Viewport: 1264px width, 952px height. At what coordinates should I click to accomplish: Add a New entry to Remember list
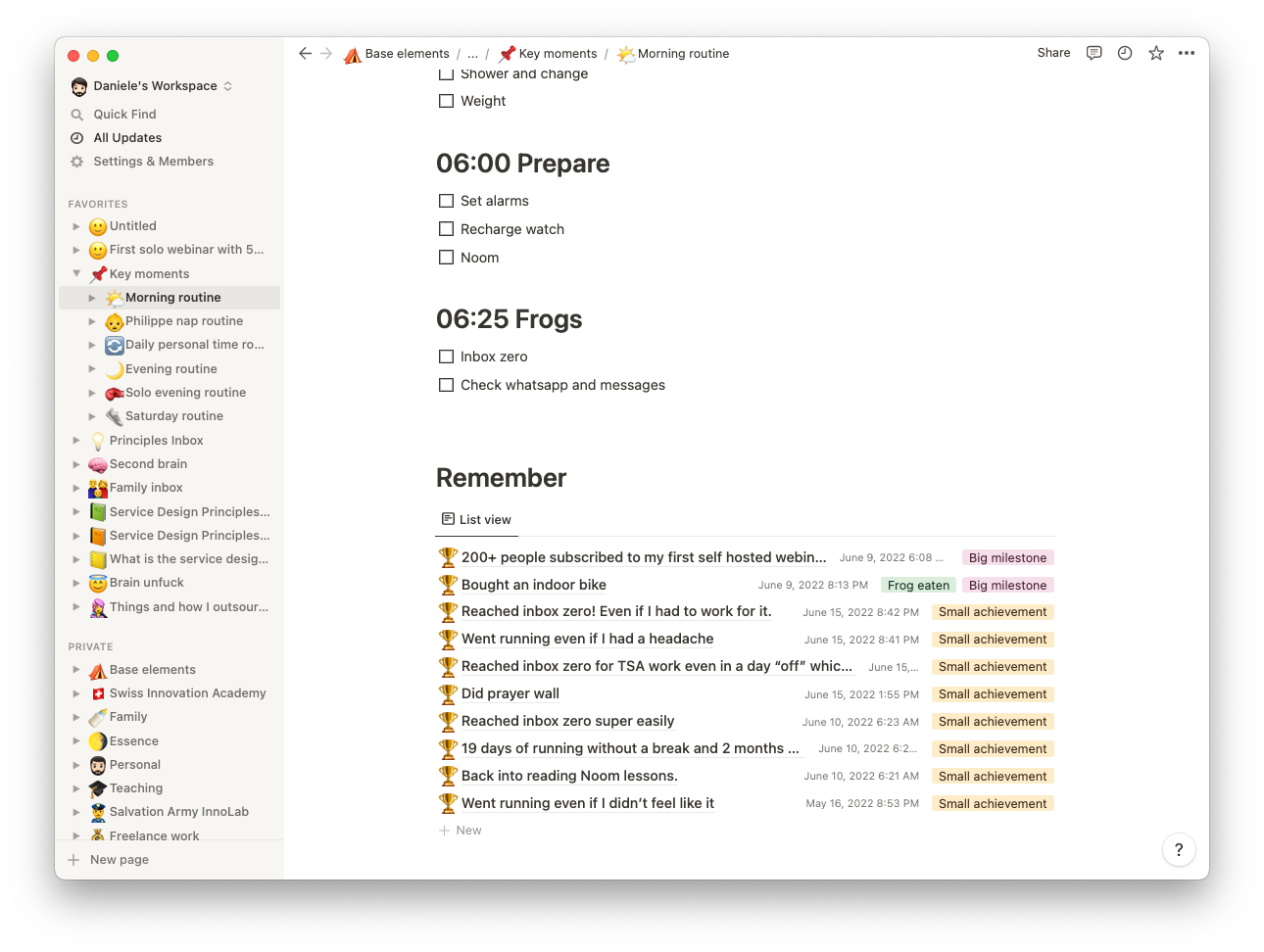(x=461, y=831)
